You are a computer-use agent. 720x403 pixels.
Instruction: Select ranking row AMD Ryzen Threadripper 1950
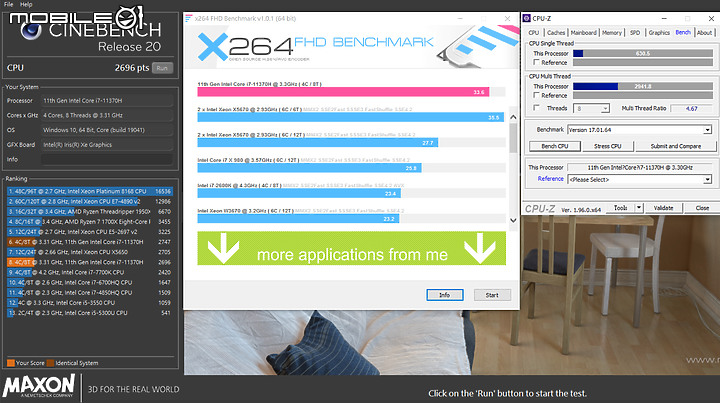[x=90, y=211]
